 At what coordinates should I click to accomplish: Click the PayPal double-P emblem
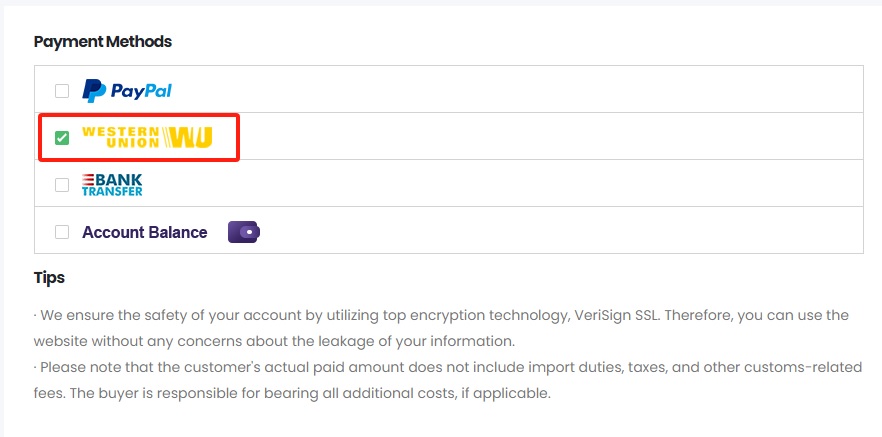point(94,91)
